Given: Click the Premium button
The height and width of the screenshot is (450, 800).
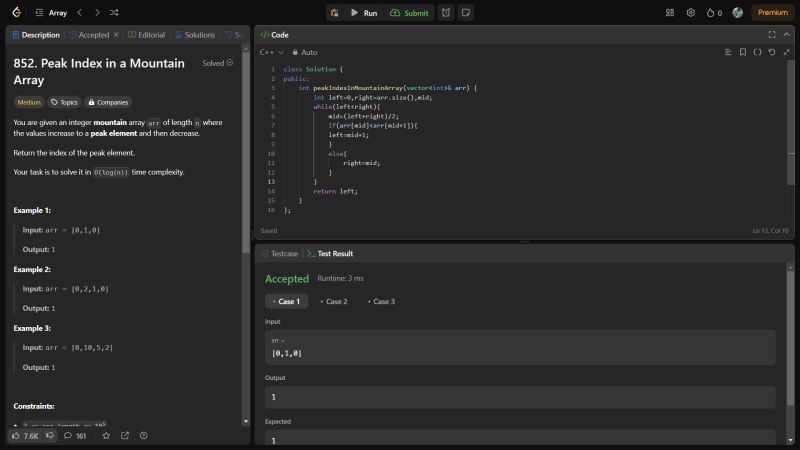Looking at the screenshot, I should (x=772, y=13).
